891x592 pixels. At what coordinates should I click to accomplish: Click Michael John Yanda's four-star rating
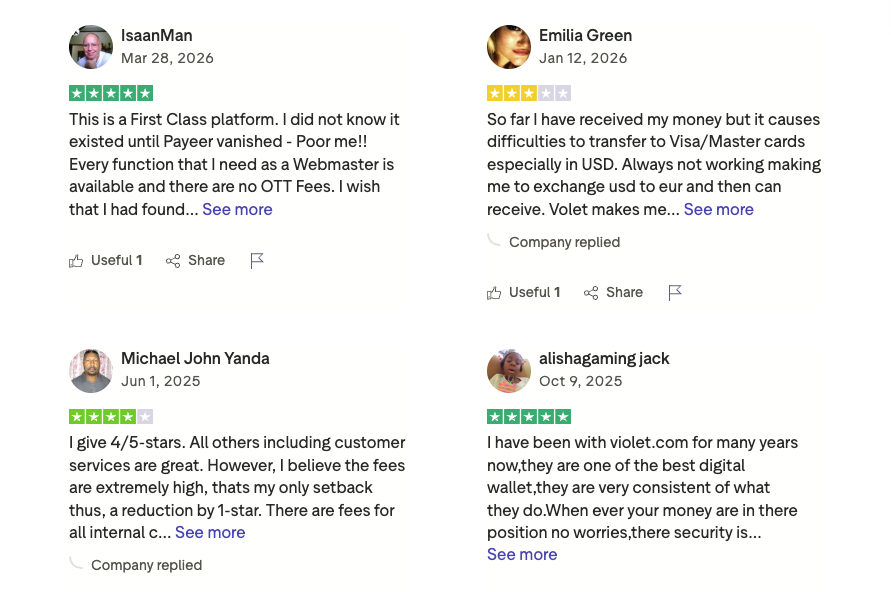click(111, 416)
